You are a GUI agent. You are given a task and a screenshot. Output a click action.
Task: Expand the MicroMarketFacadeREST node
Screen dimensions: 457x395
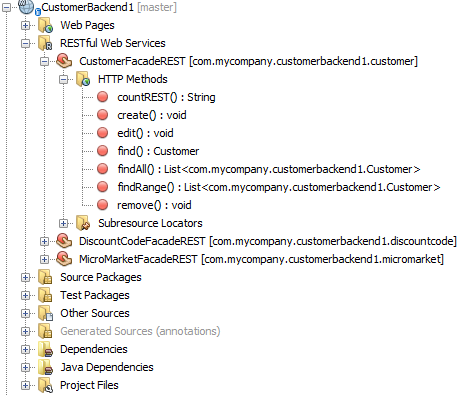pyautogui.click(x=44, y=259)
